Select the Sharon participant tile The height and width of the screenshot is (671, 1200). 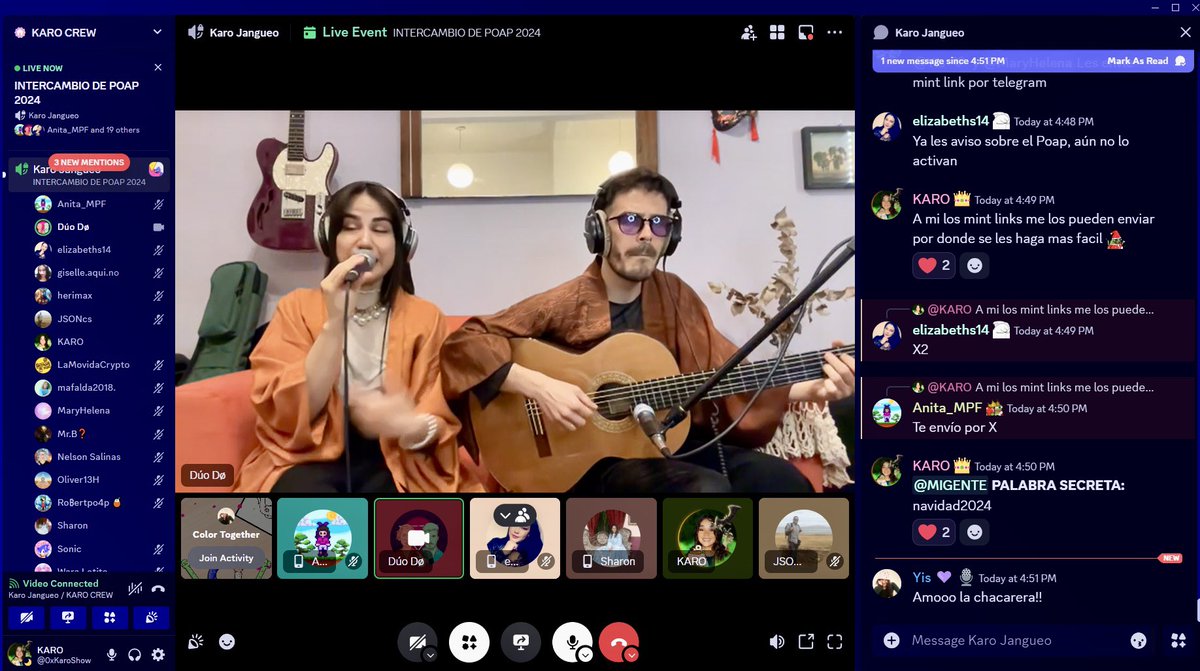(611, 538)
